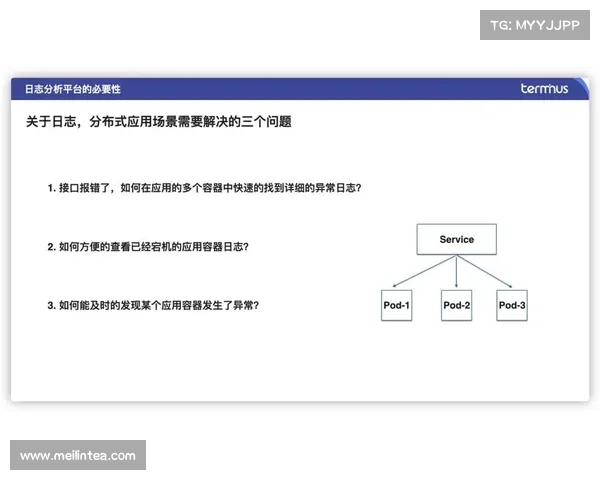600x480 pixels.
Task: Click question 3 about 应用容器发生了异常
Action: [153, 305]
